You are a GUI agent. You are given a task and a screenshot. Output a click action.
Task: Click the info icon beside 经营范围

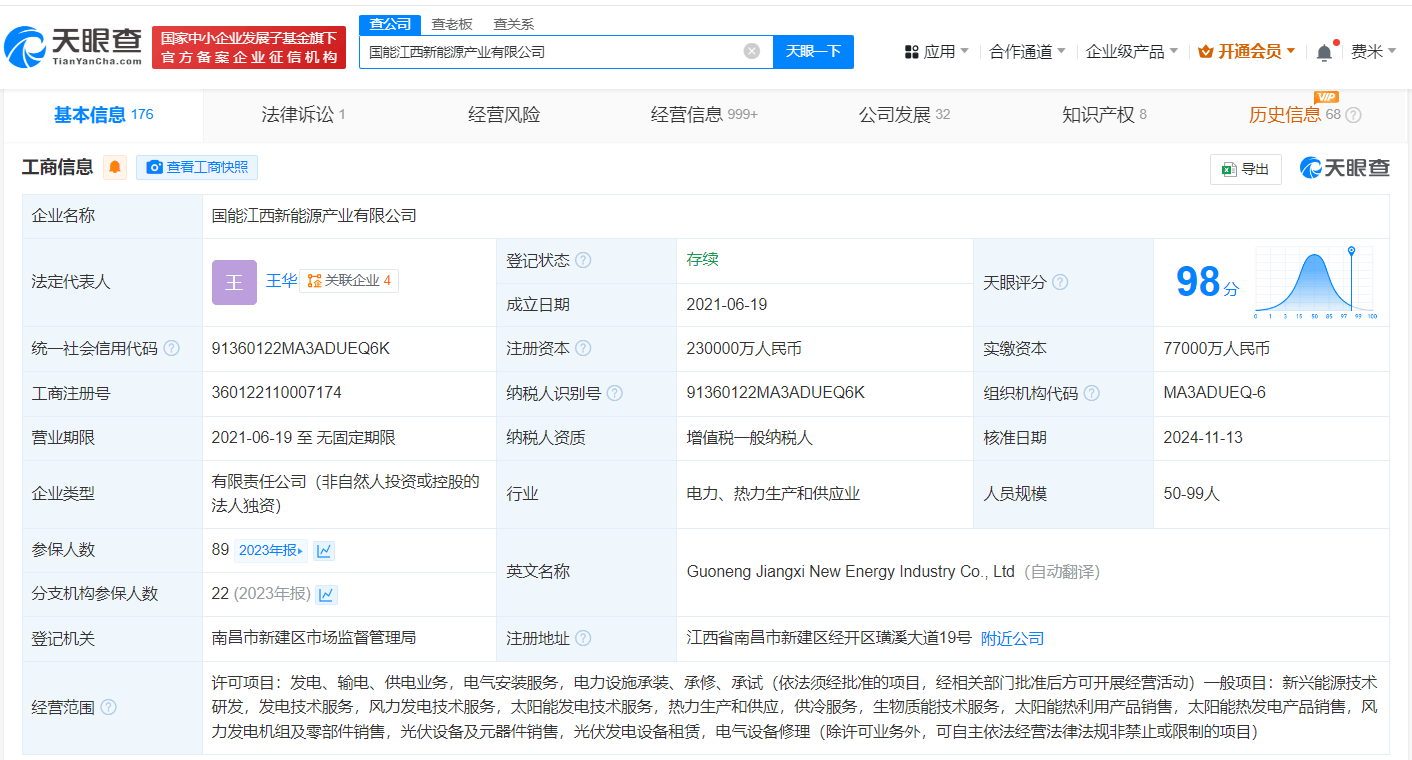click(108, 707)
